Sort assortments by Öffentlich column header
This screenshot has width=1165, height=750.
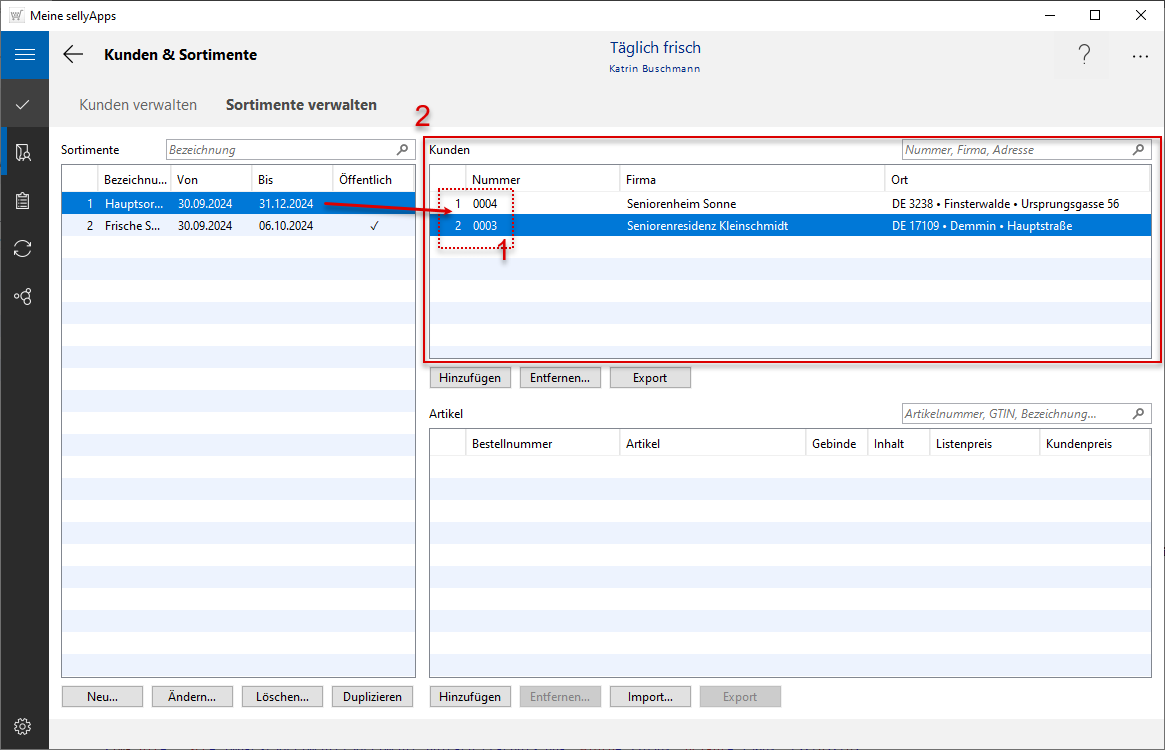pyautogui.click(x=365, y=180)
